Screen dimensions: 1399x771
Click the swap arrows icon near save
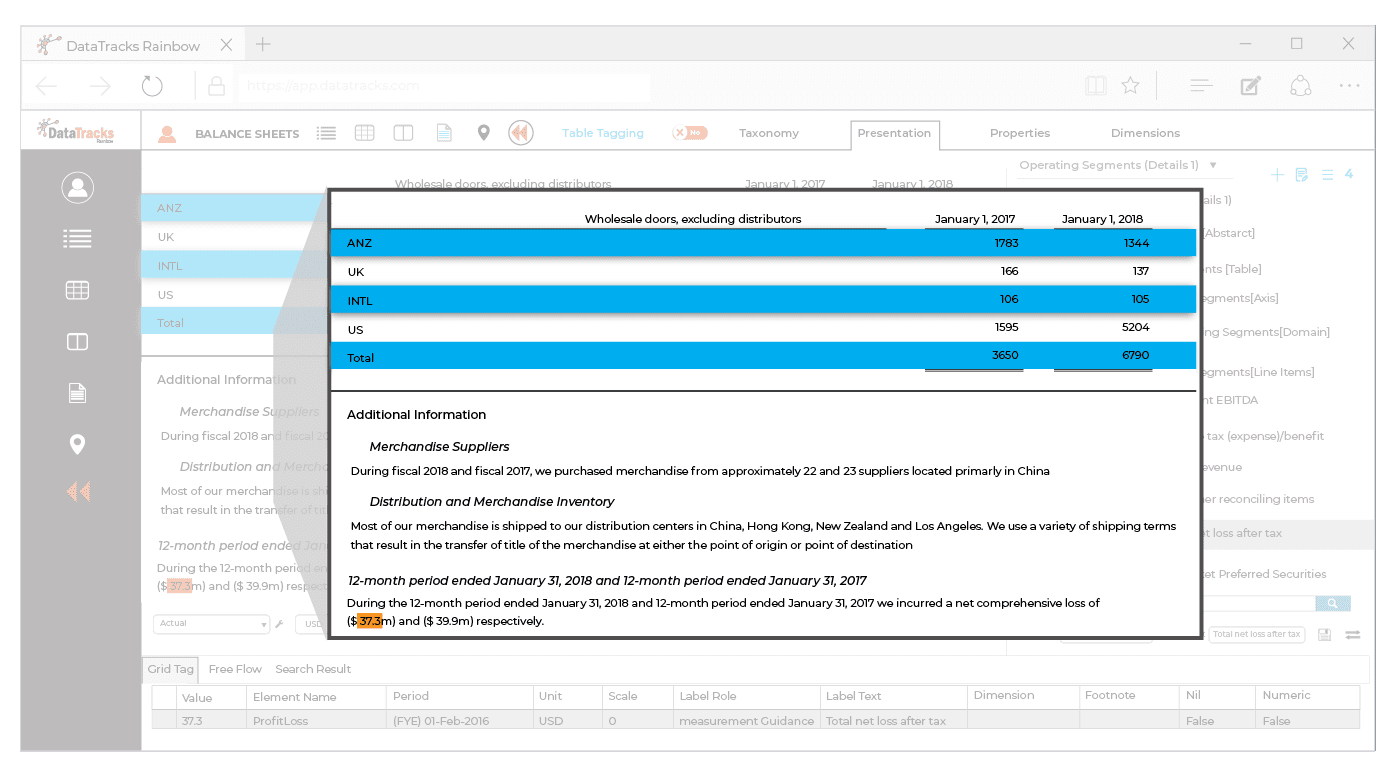click(1352, 635)
